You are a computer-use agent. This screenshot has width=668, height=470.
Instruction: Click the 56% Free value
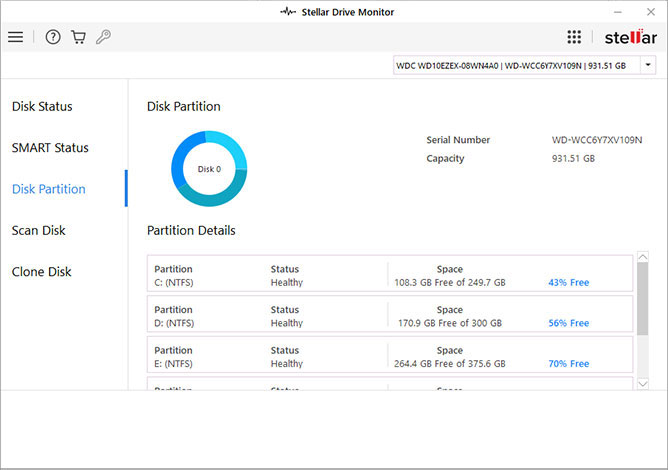[x=568, y=323]
